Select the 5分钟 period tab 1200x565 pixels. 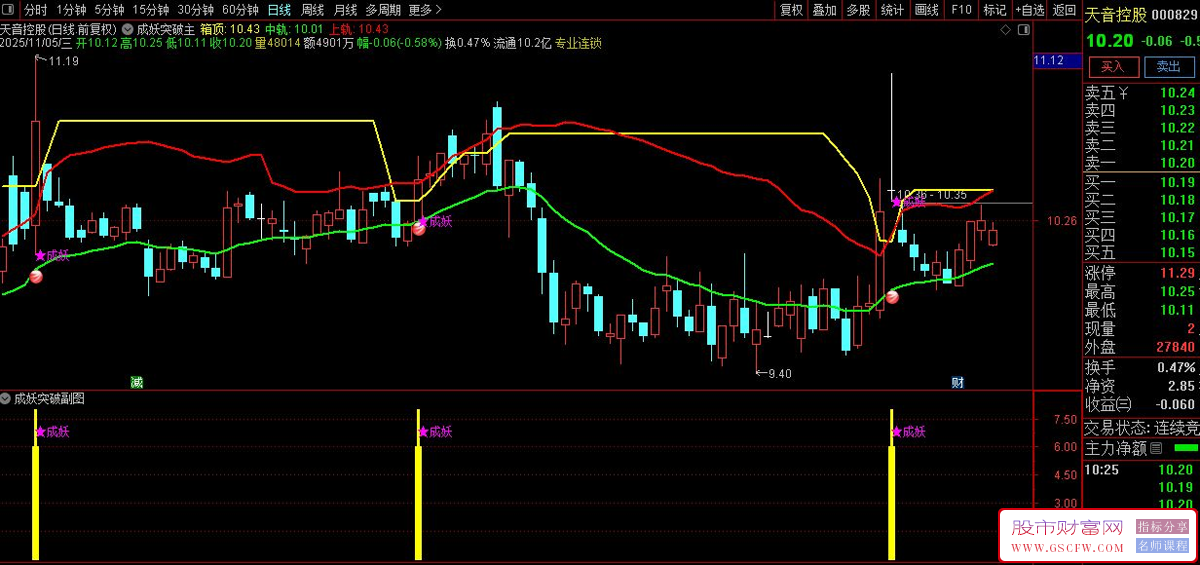[x=109, y=10]
